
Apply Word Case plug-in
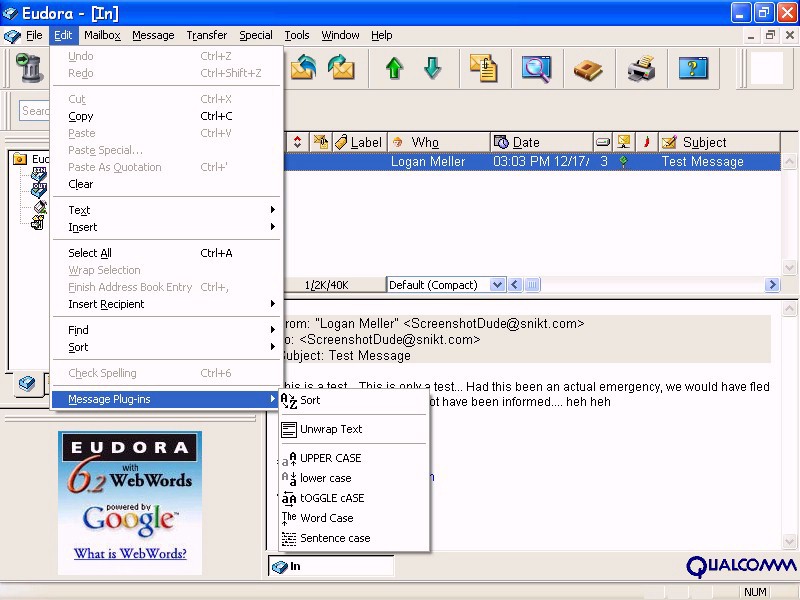click(x=354, y=518)
